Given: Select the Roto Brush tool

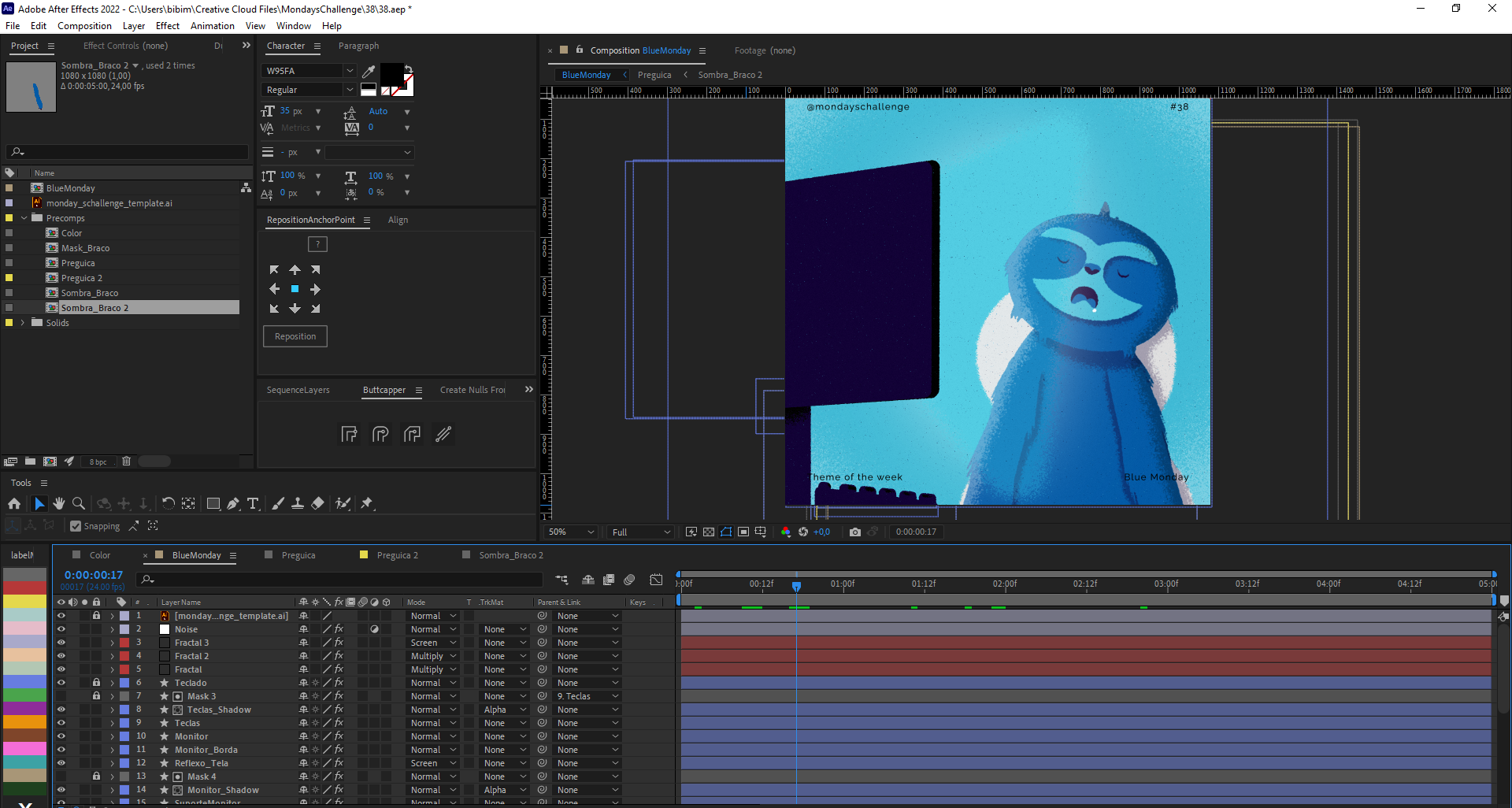Looking at the screenshot, I should [x=343, y=503].
